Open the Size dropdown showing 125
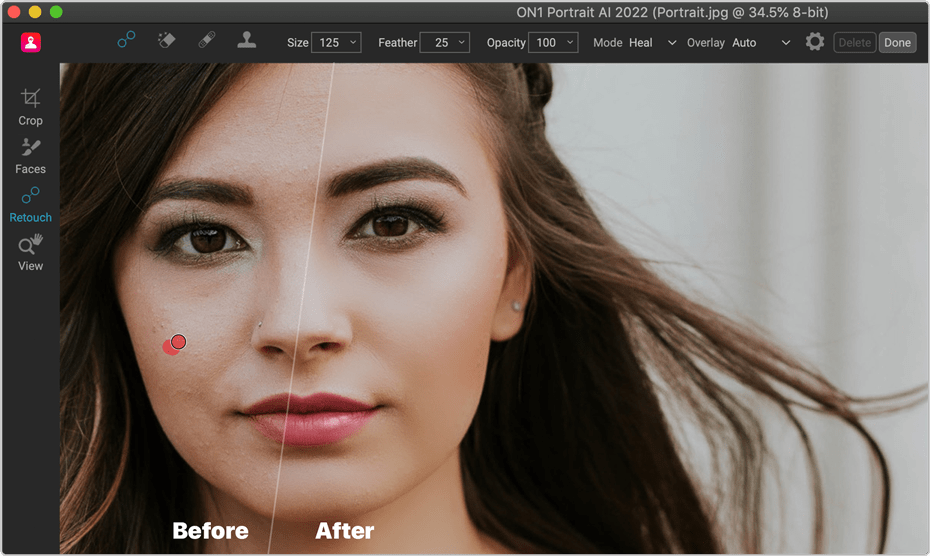930x556 pixels. click(336, 43)
